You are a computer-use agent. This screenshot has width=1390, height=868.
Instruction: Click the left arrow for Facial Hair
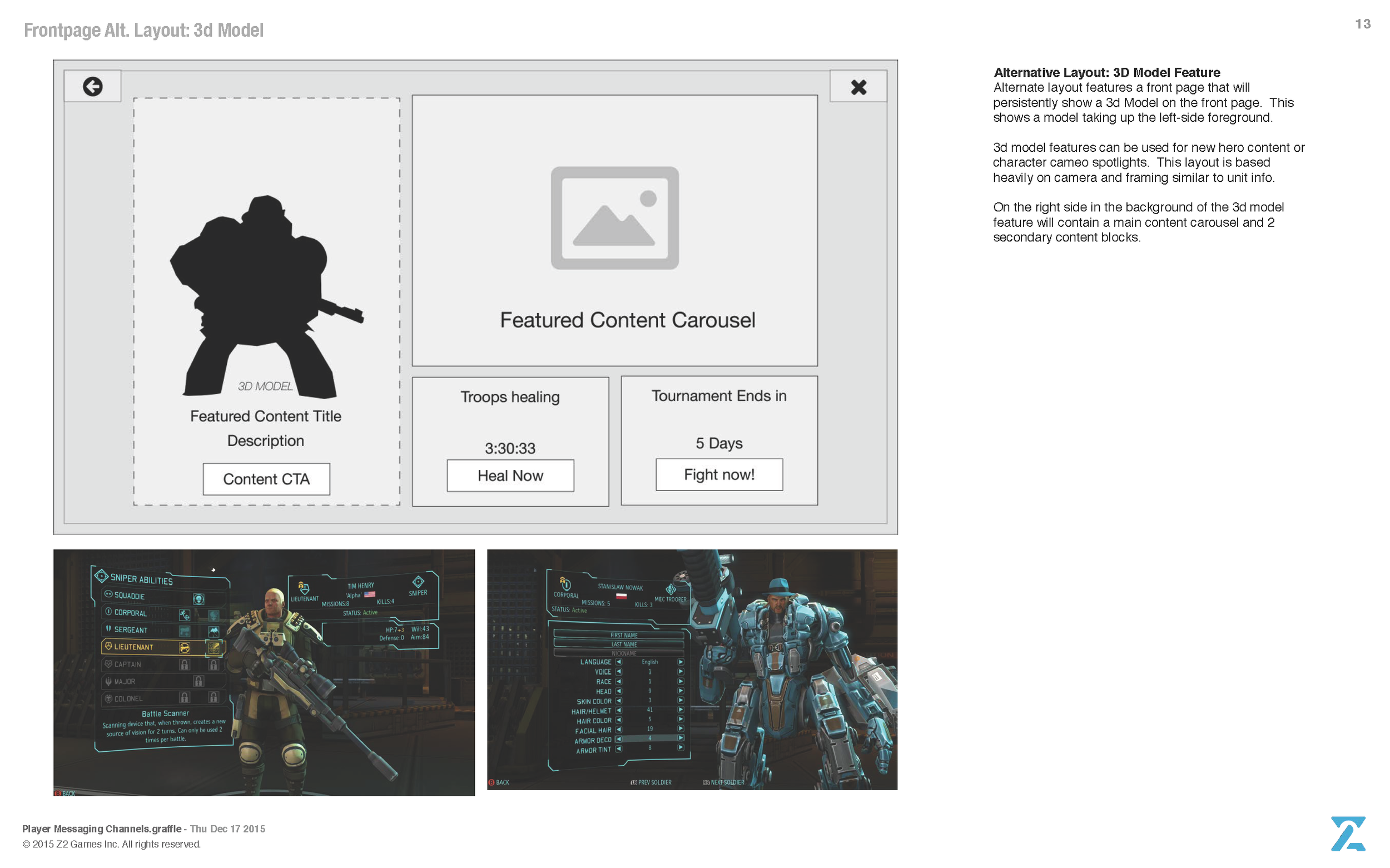pyautogui.click(x=619, y=730)
